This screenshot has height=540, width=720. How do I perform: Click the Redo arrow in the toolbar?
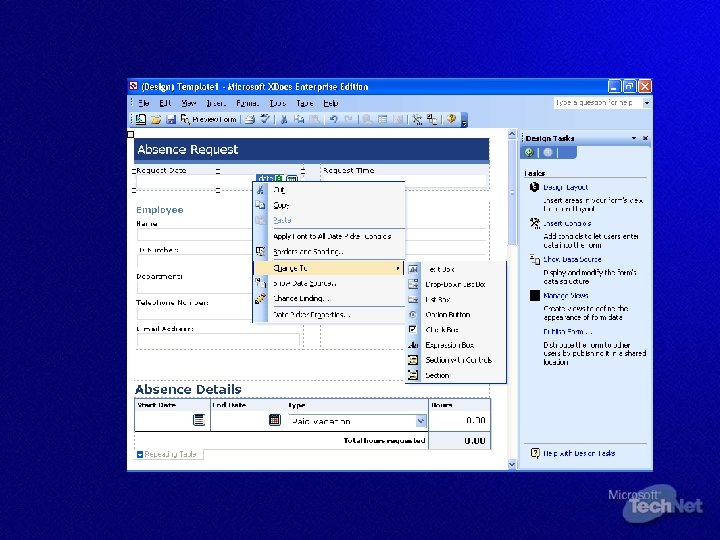click(x=348, y=119)
